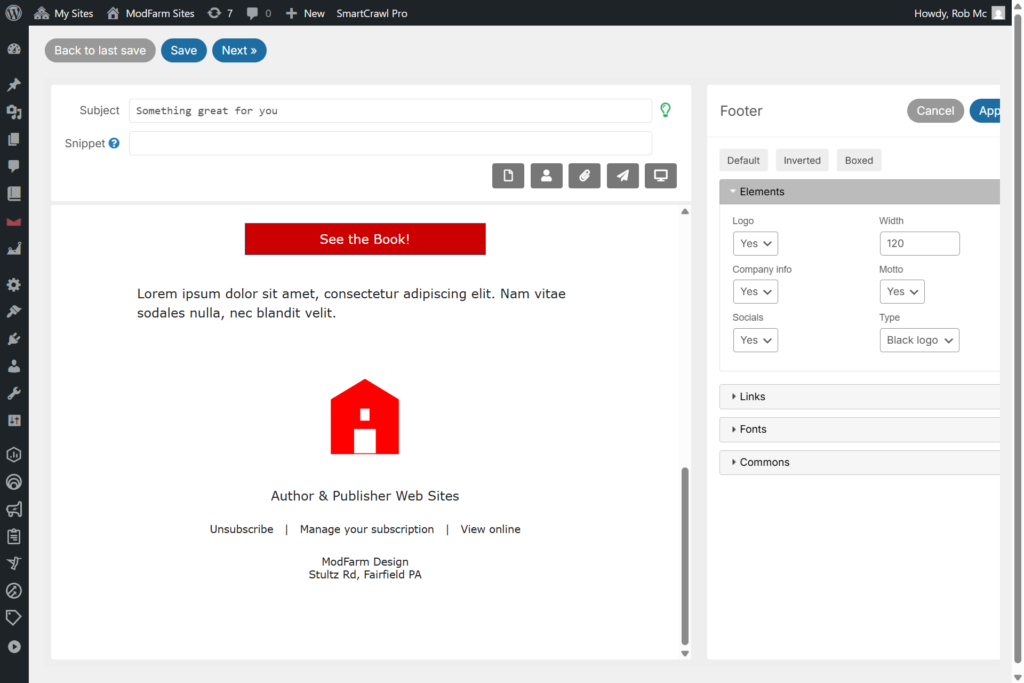Select the Inverted footer style tab

802,160
